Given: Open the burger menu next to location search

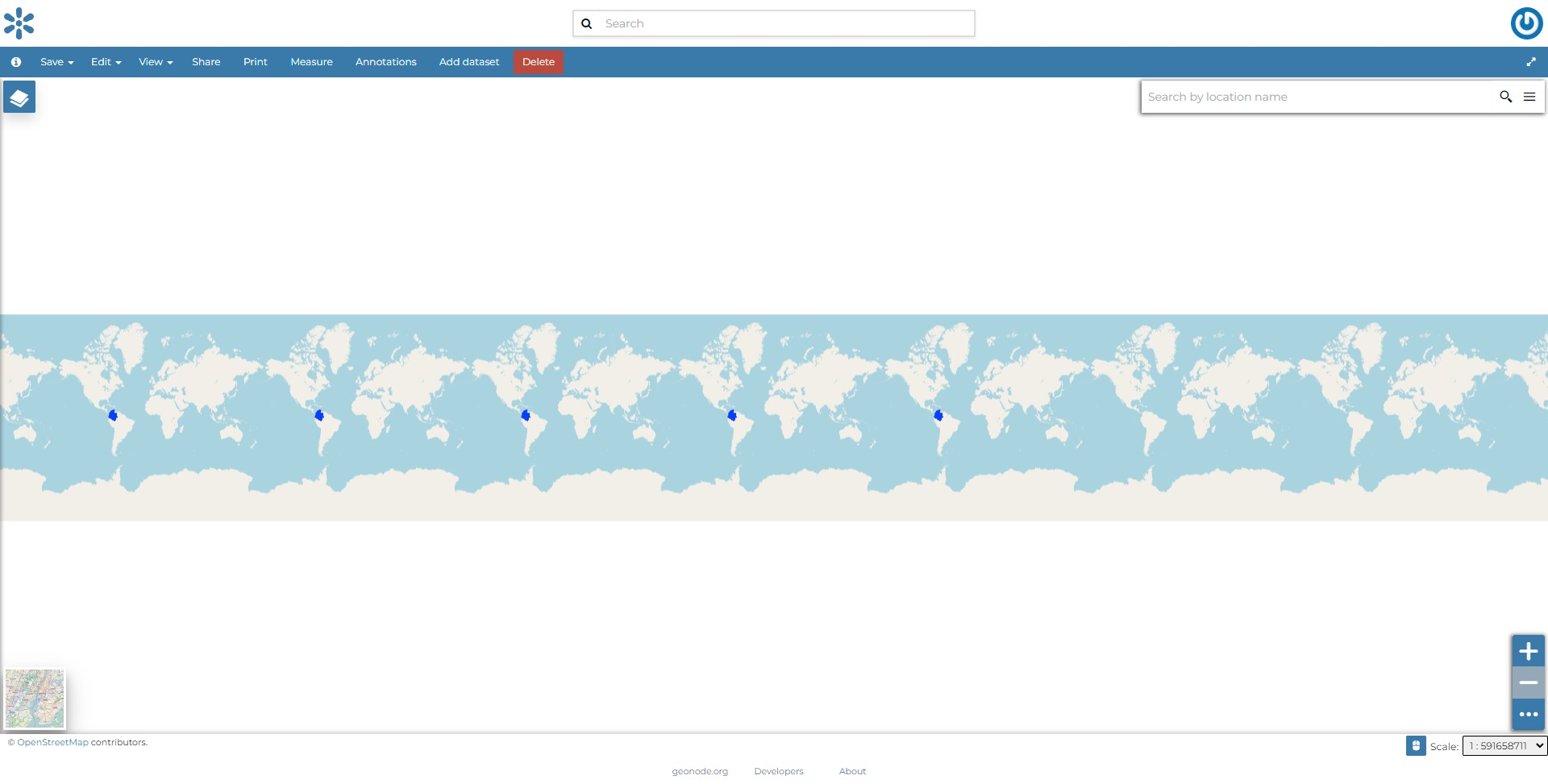Looking at the screenshot, I should 1529,97.
